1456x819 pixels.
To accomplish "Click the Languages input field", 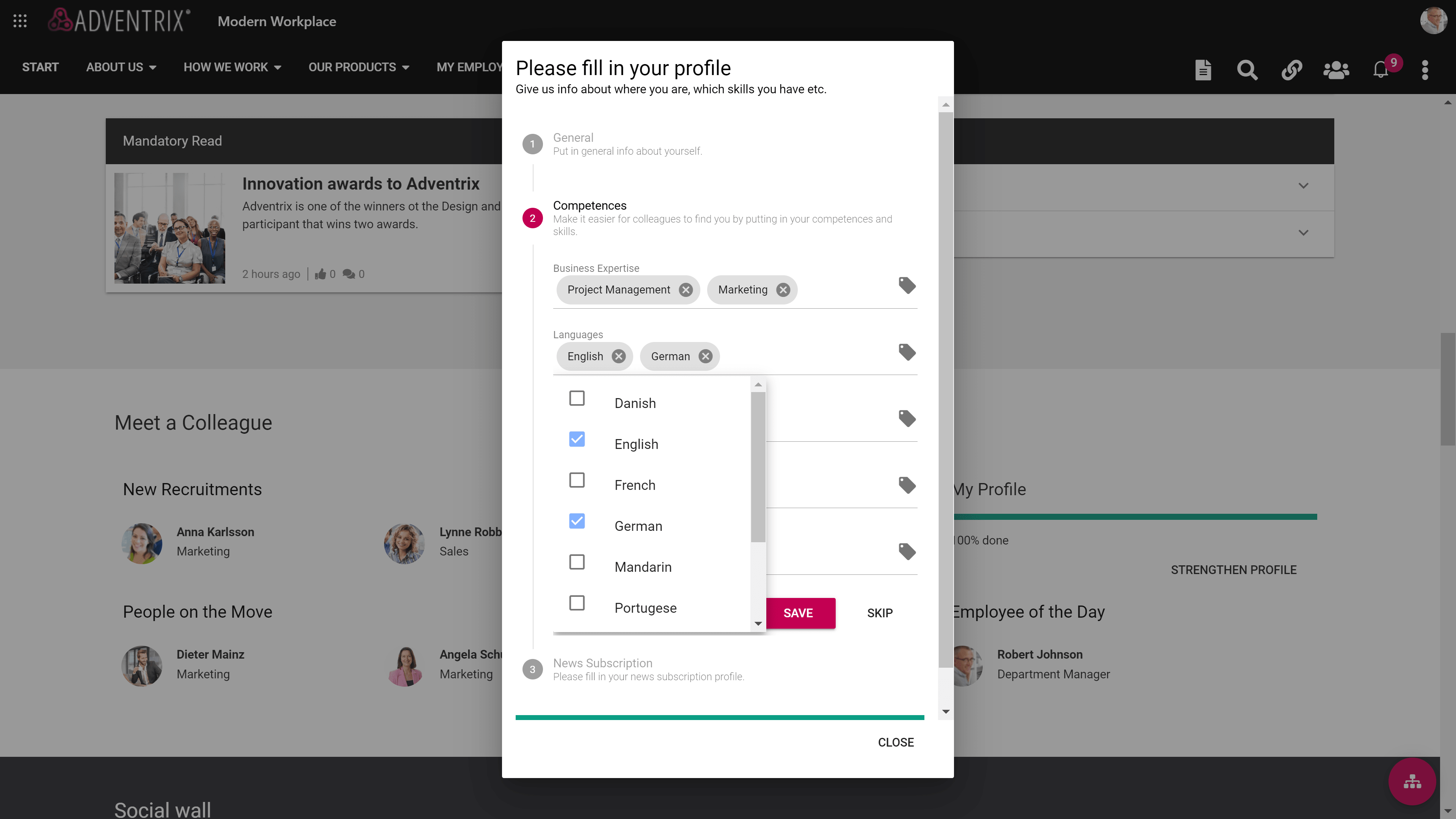I will [735, 357].
